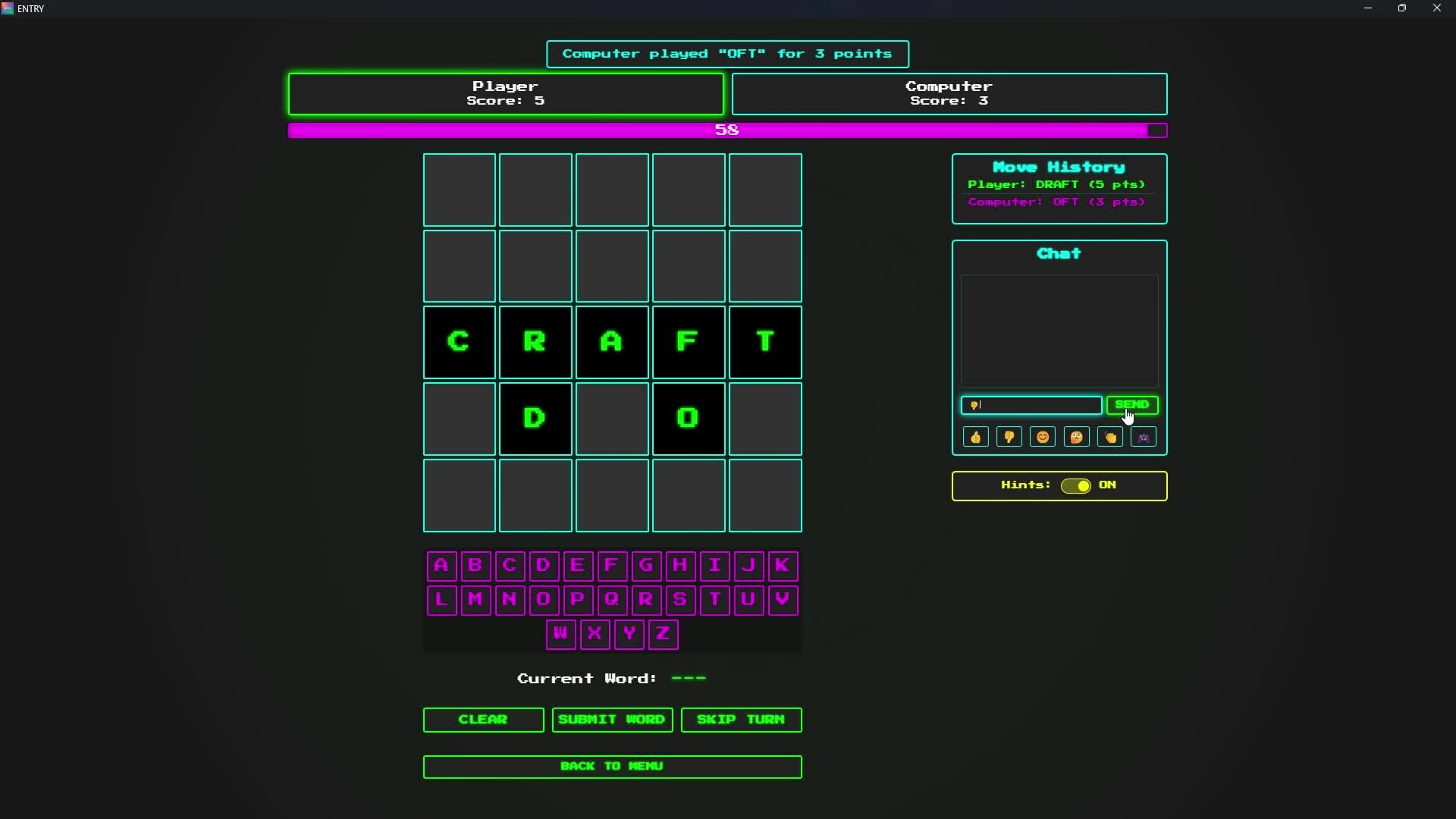
Task: Select the empty cell between D and O
Action: (612, 419)
